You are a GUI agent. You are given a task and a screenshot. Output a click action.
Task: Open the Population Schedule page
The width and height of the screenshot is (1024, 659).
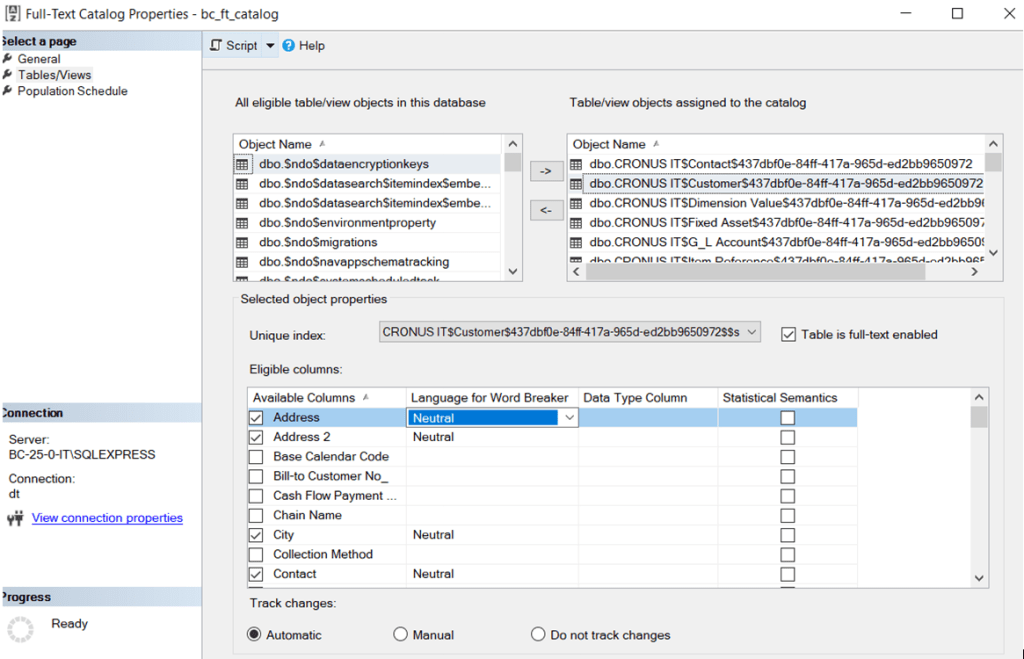click(72, 91)
